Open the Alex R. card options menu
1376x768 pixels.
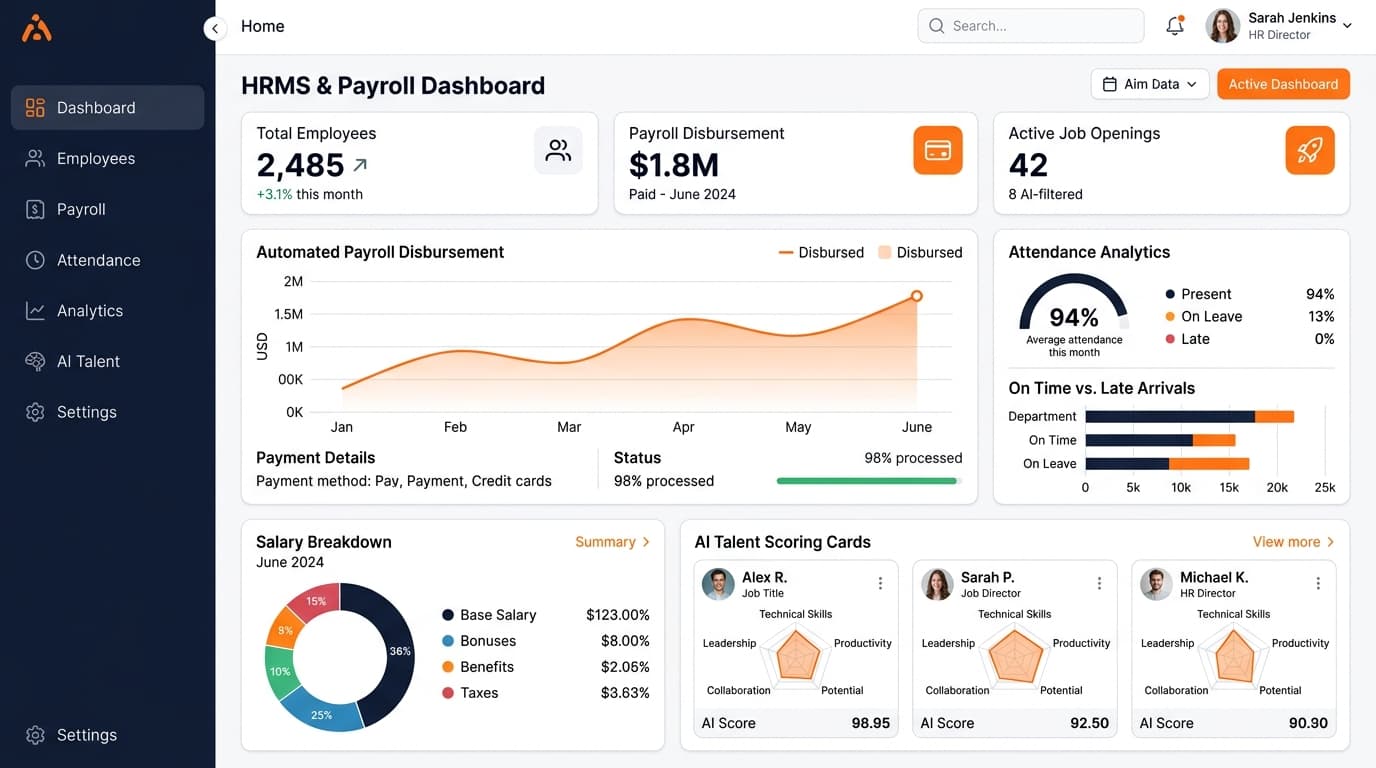click(x=880, y=583)
